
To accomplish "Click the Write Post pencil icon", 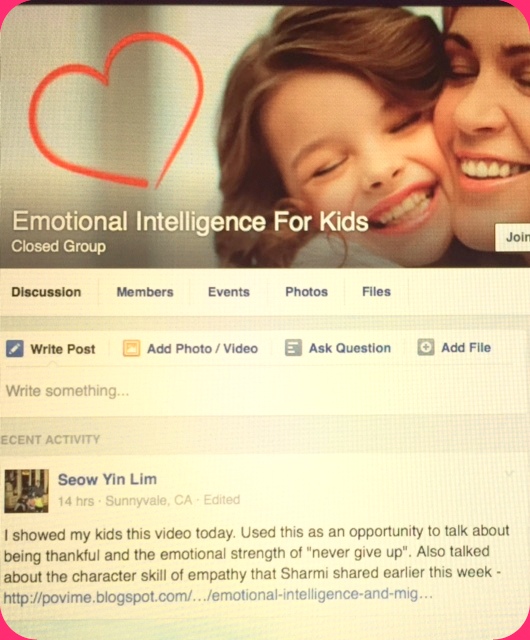I will click(15, 349).
